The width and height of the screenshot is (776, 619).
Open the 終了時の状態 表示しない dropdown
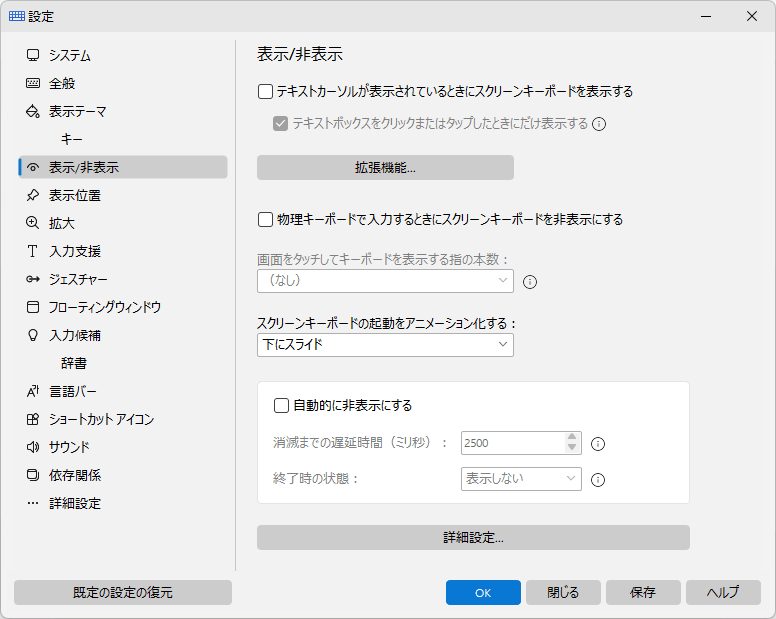[x=521, y=479]
